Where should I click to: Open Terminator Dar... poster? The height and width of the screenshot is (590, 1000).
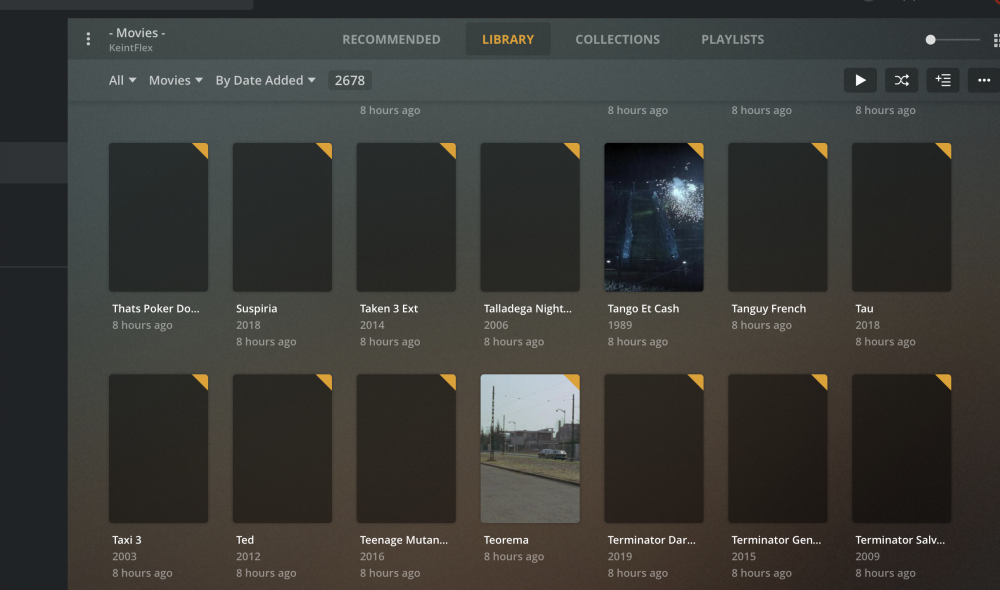click(x=654, y=448)
